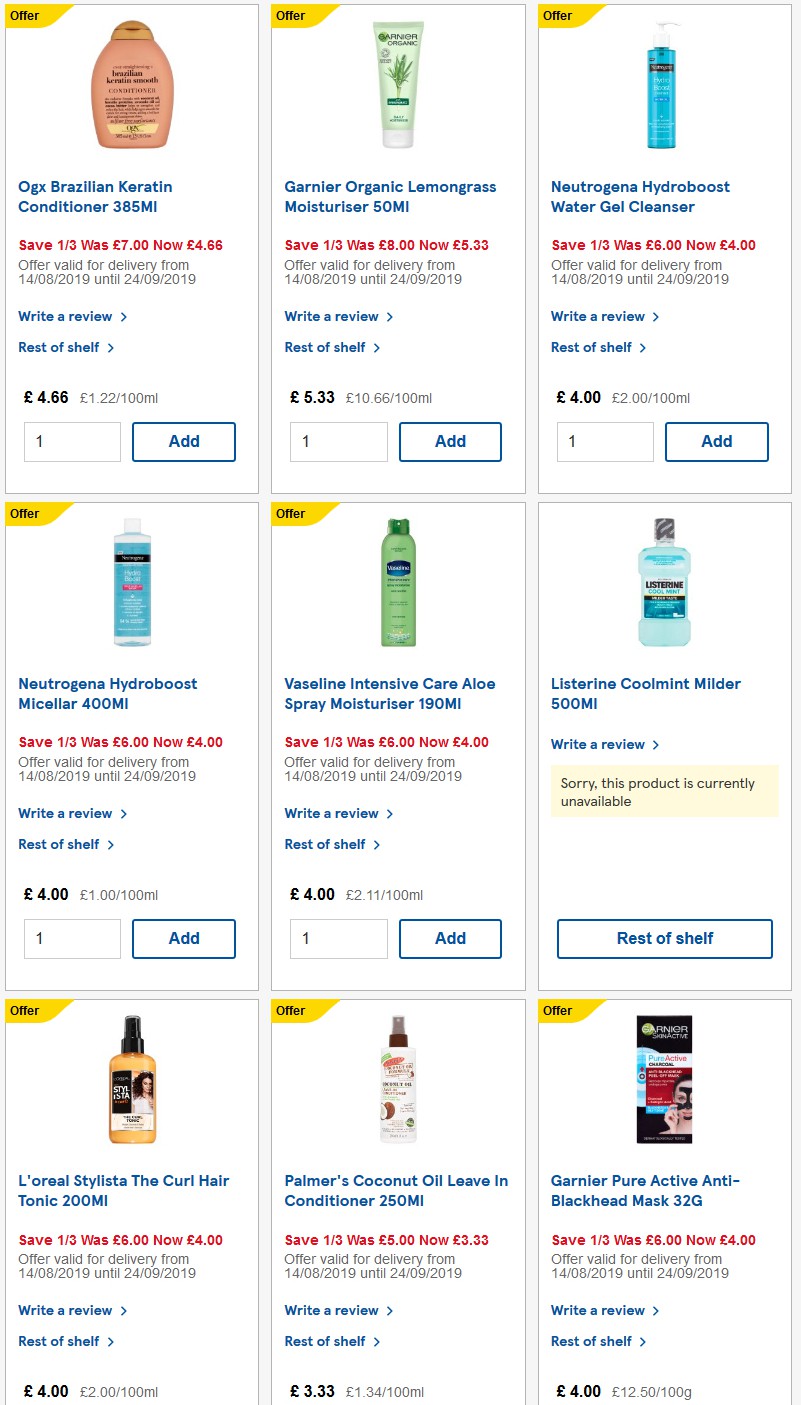Open Write a review for Vaseline Aloe Spray

click(x=332, y=813)
